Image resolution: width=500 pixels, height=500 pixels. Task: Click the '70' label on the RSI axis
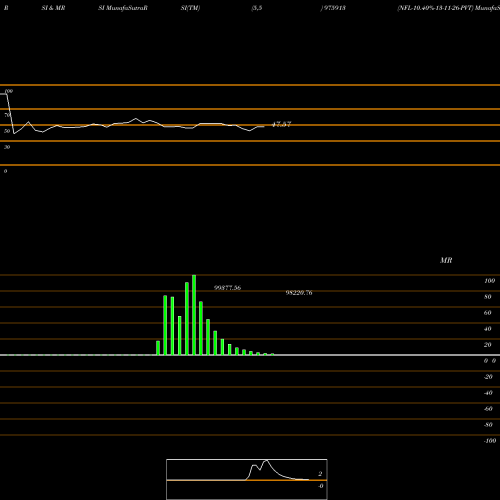point(7,115)
